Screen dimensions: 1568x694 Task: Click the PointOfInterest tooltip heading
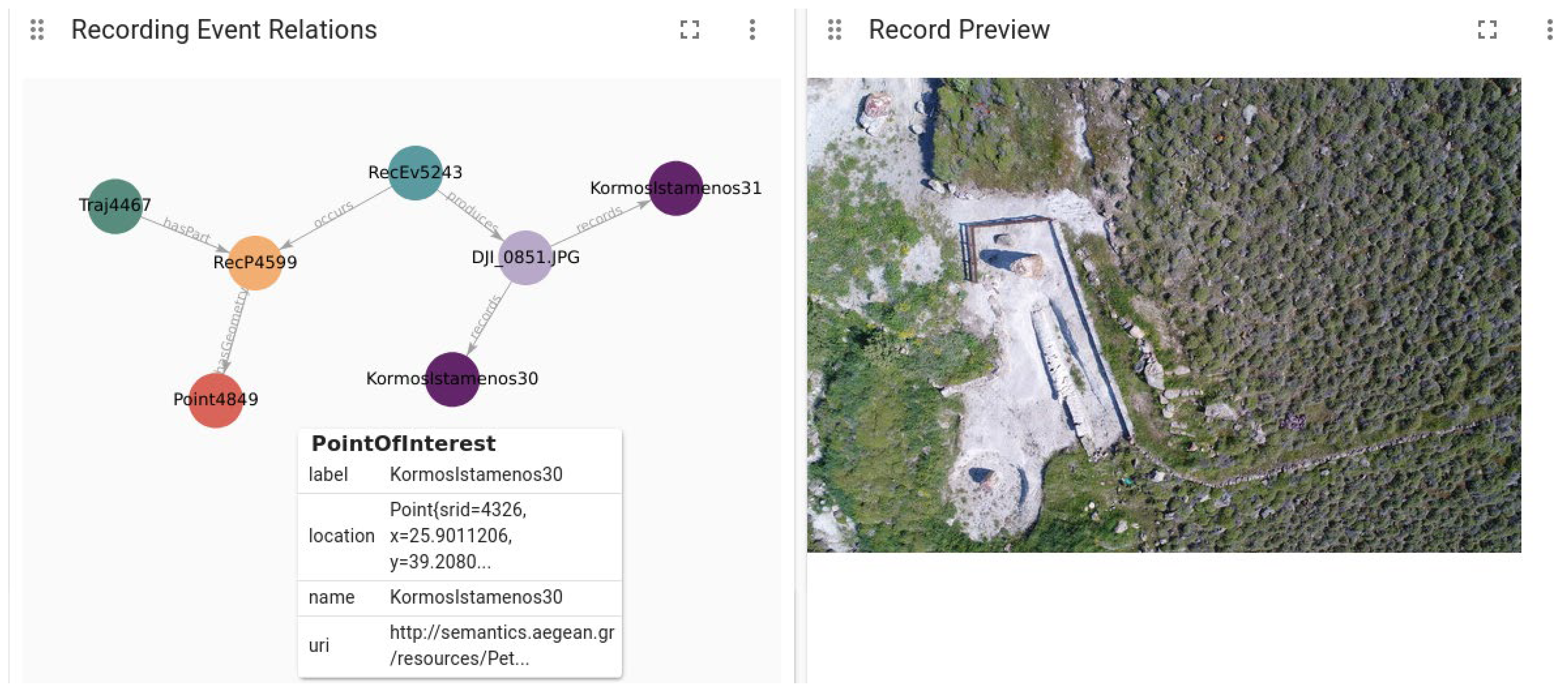[x=403, y=444]
